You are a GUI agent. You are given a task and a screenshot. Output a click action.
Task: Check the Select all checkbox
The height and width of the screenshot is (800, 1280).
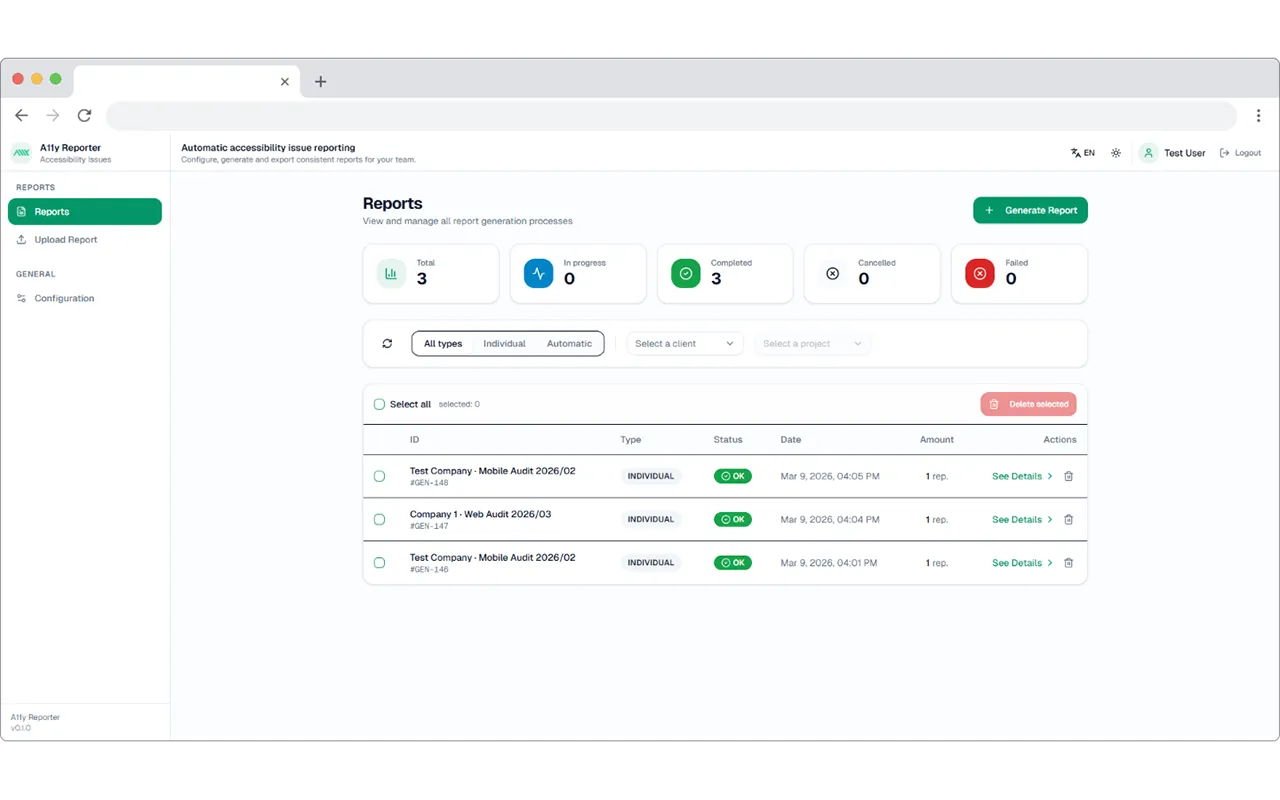[x=379, y=404]
